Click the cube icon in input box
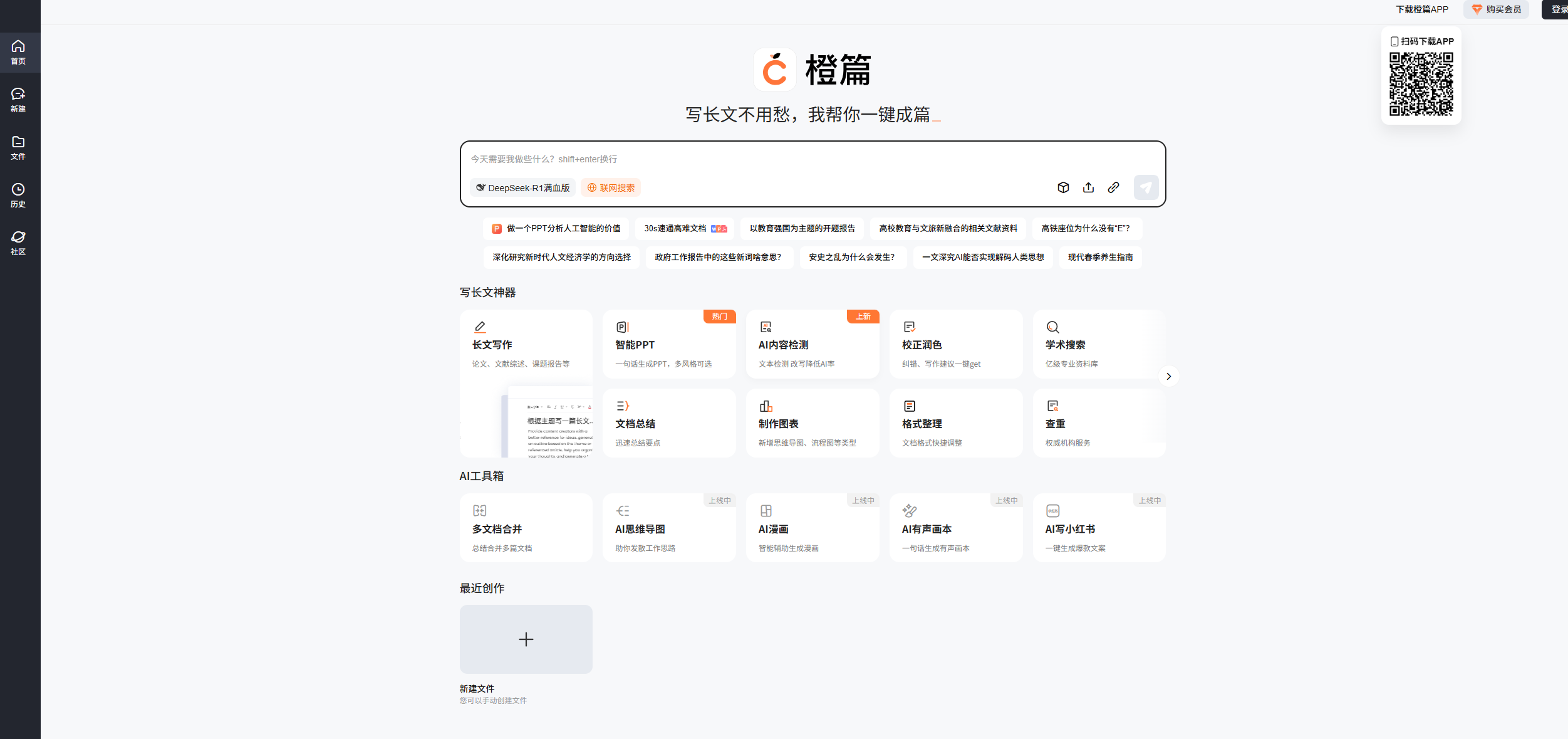 [1063, 187]
